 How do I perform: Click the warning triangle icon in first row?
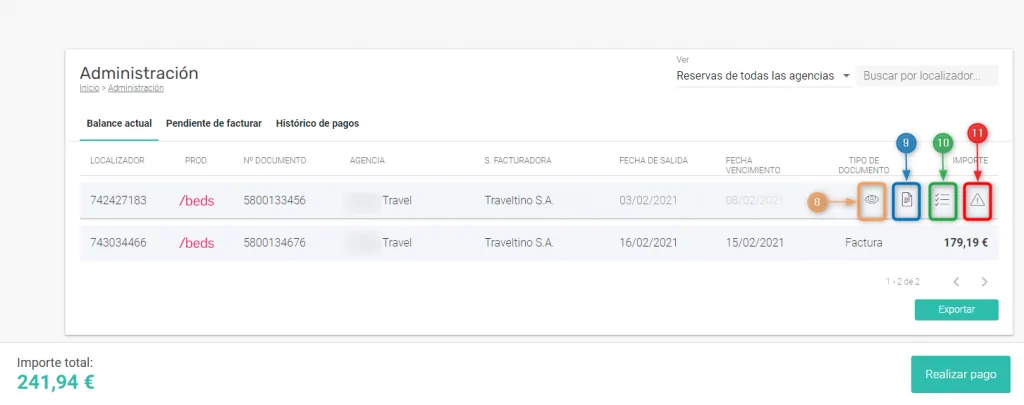[x=978, y=201]
